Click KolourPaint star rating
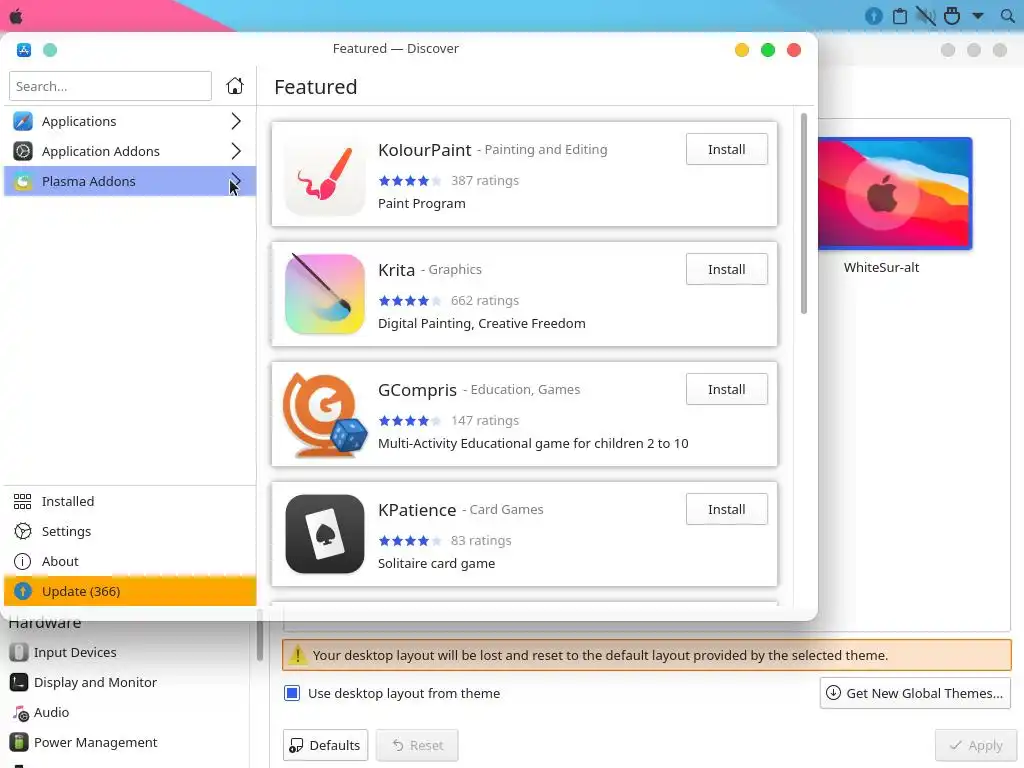The image size is (1024, 768). click(x=409, y=180)
